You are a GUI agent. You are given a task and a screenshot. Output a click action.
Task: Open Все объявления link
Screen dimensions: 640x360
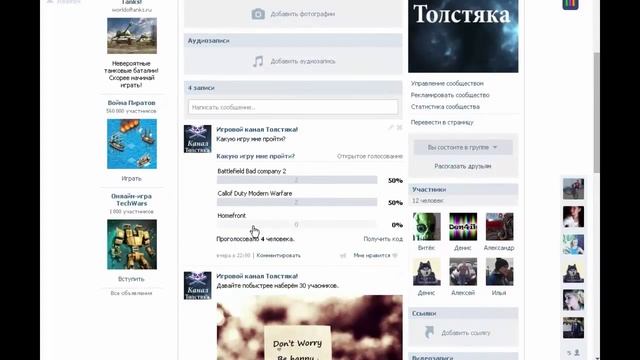click(131, 293)
